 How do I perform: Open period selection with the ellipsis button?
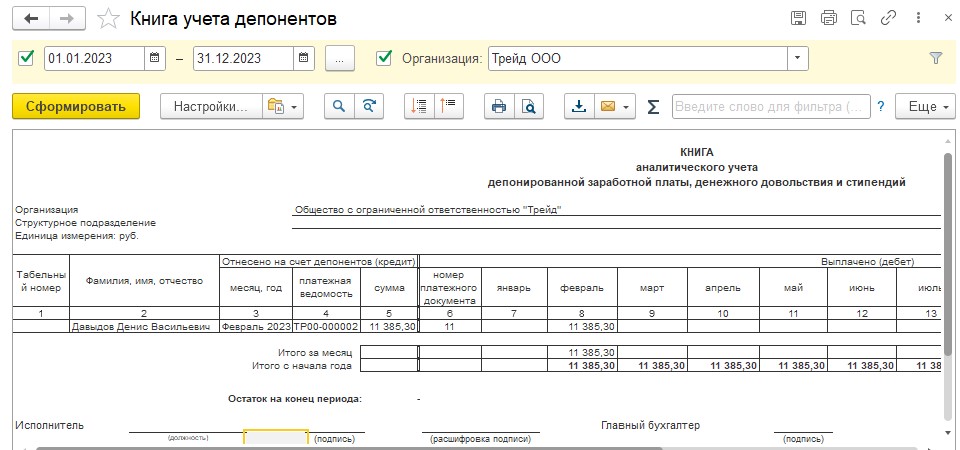point(340,58)
